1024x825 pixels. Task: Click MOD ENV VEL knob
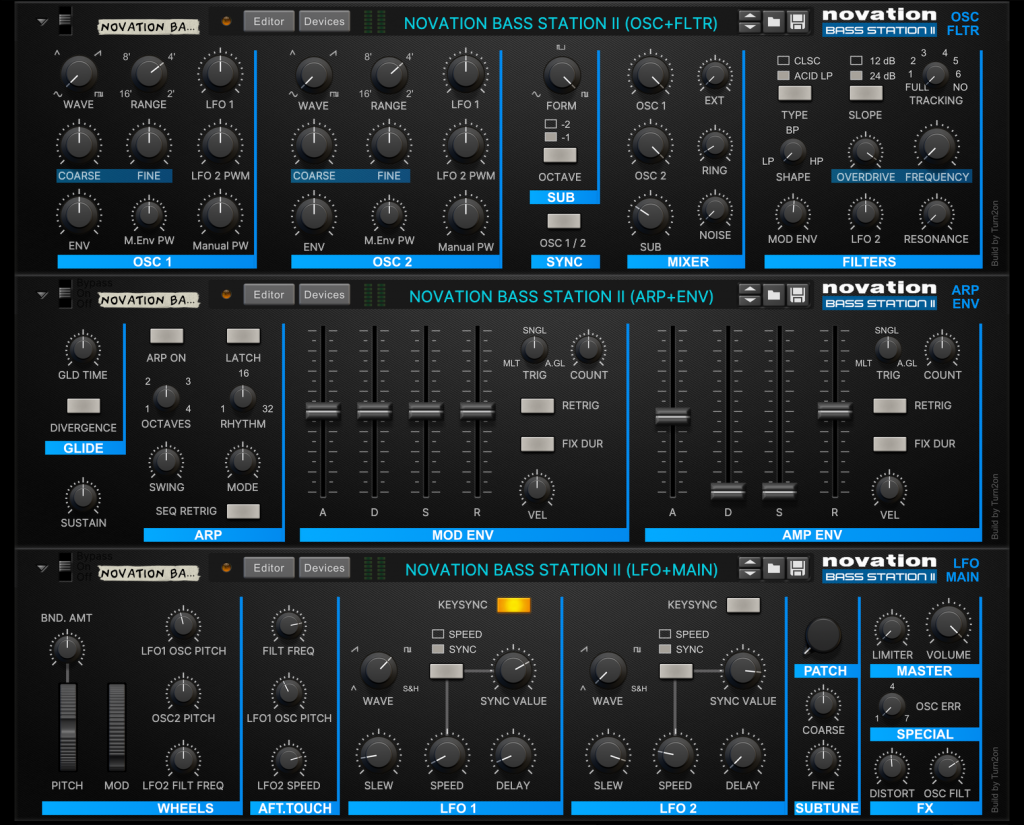pyautogui.click(x=537, y=488)
